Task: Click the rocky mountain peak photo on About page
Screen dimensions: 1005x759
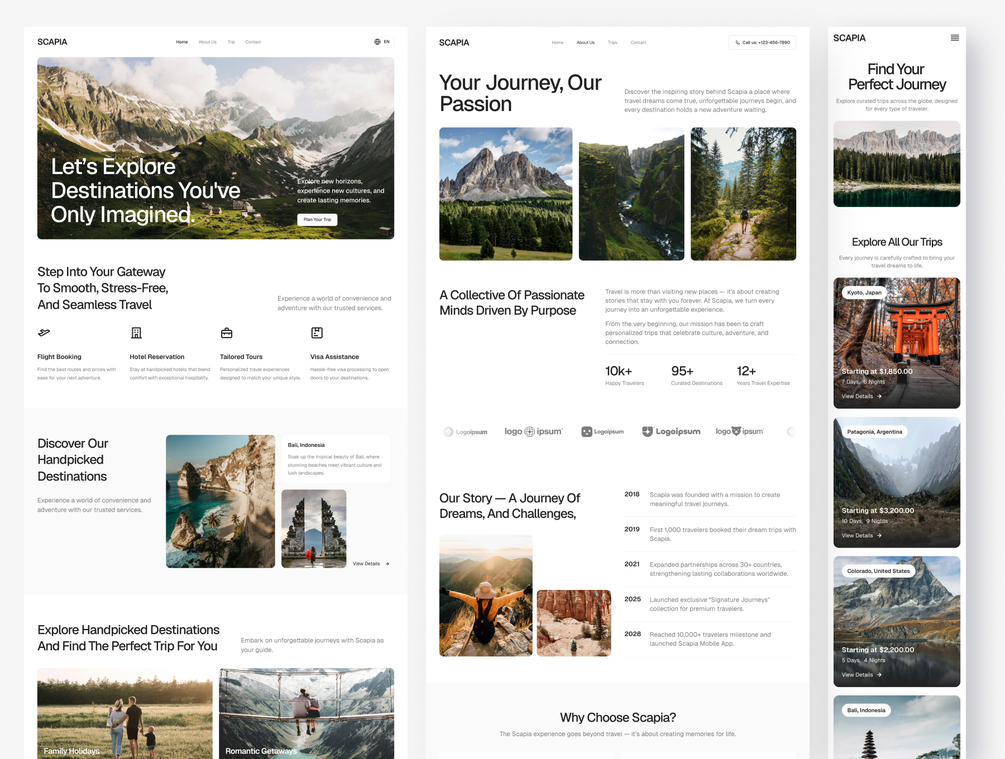Action: (506, 194)
